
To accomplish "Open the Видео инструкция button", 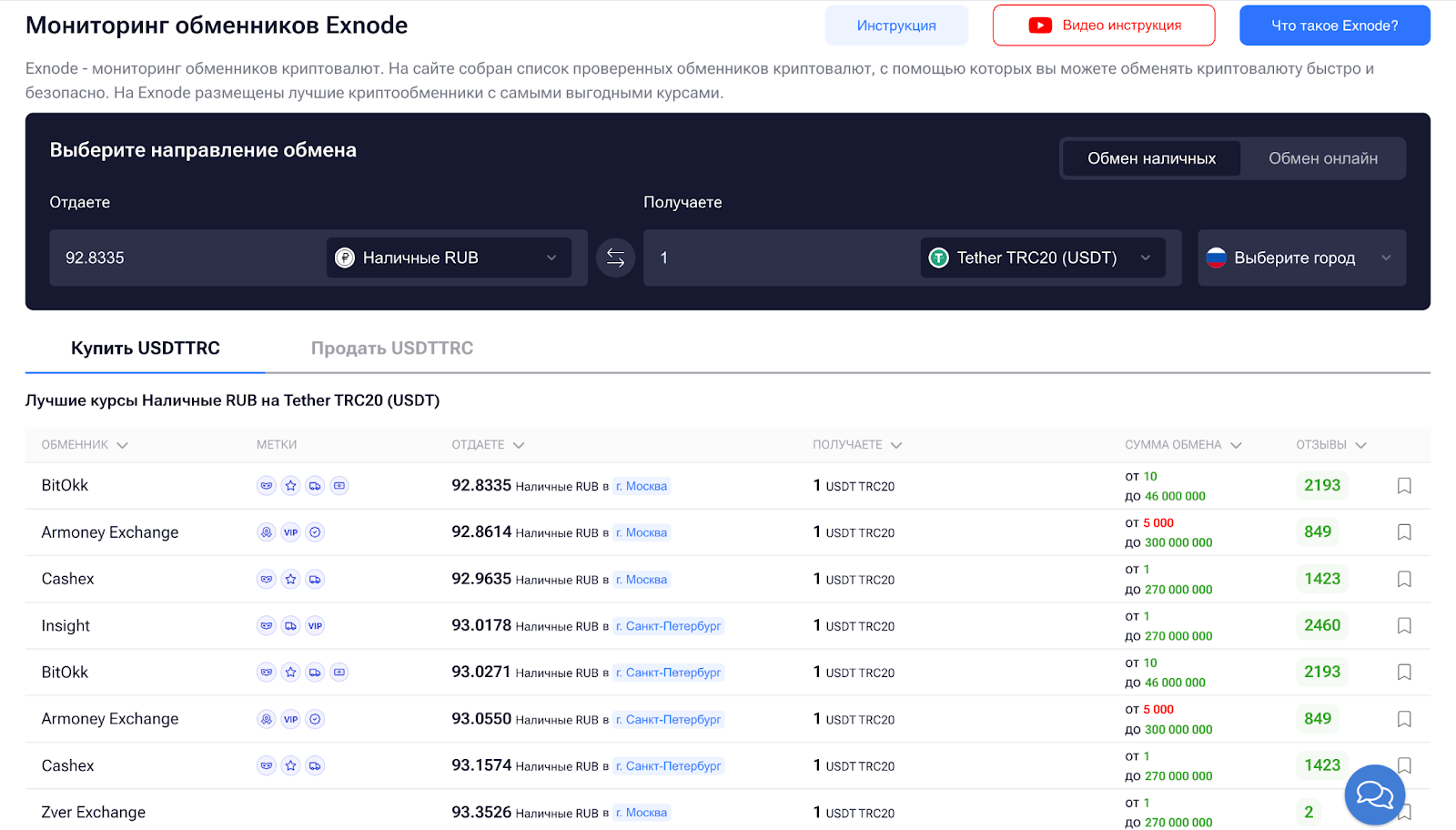I will 1104,25.
